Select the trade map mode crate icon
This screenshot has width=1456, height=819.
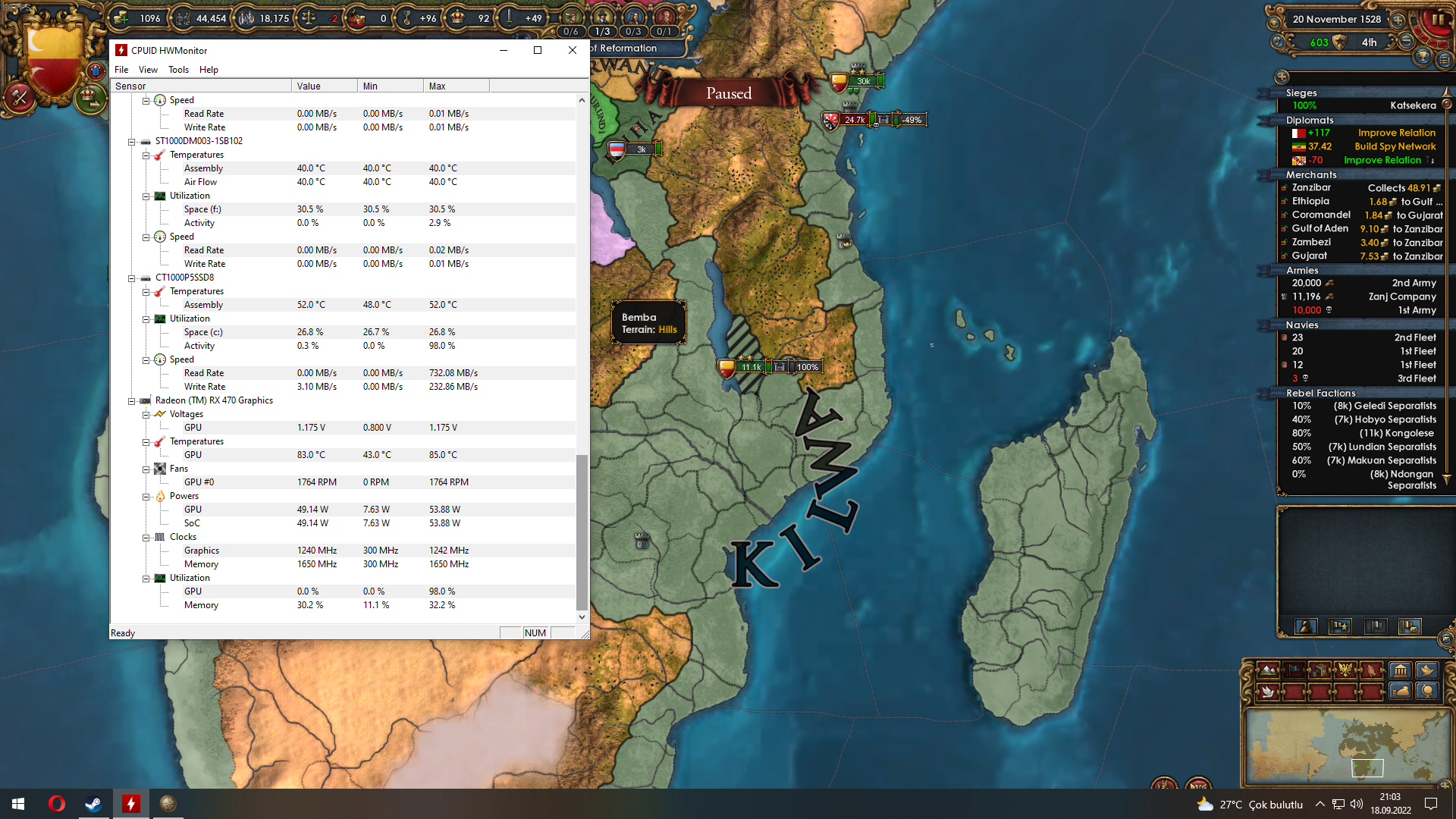click(x=1321, y=670)
